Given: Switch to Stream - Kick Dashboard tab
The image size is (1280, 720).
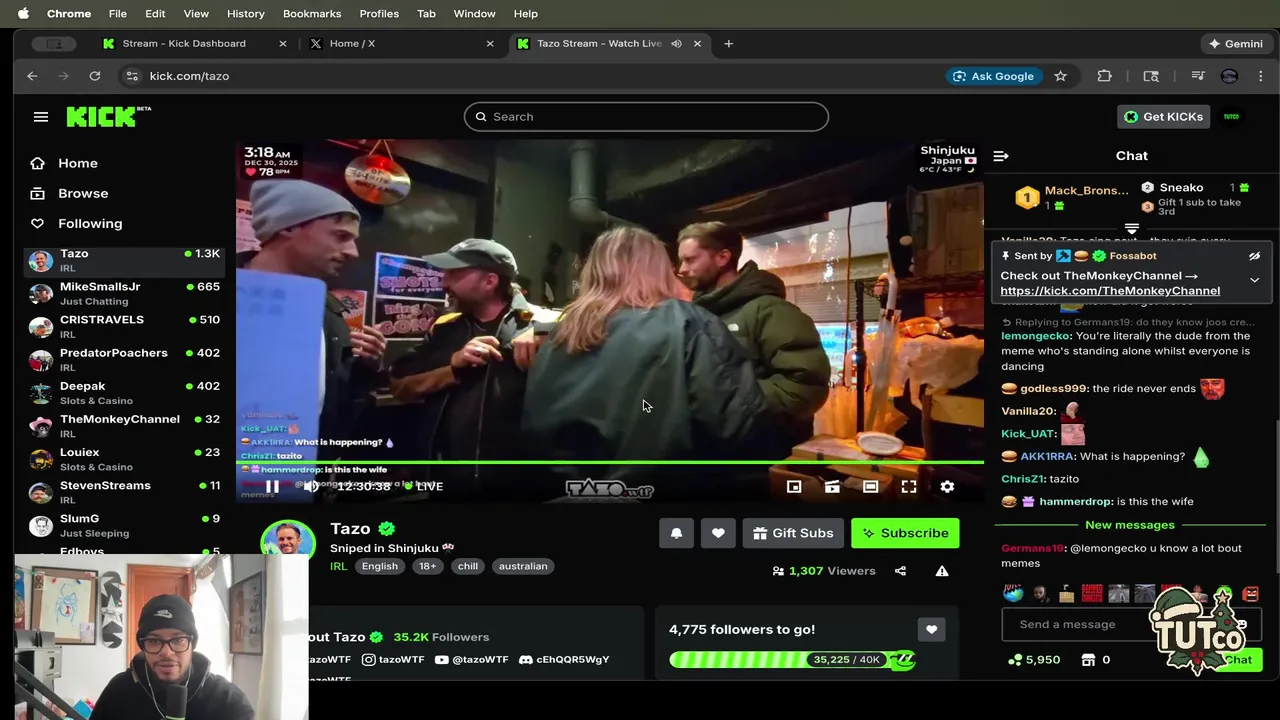Looking at the screenshot, I should [x=195, y=44].
